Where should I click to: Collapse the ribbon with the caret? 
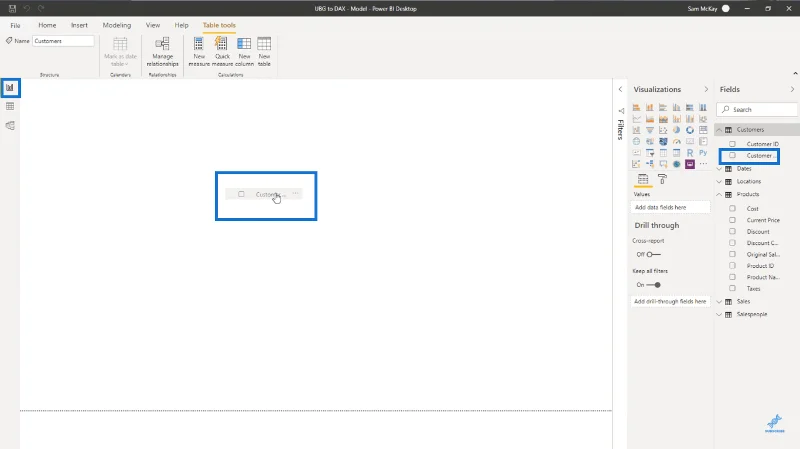(795, 74)
